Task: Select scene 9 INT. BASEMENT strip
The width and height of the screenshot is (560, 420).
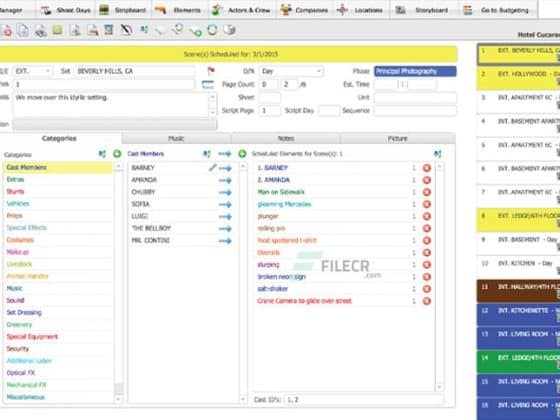Action: (519, 244)
